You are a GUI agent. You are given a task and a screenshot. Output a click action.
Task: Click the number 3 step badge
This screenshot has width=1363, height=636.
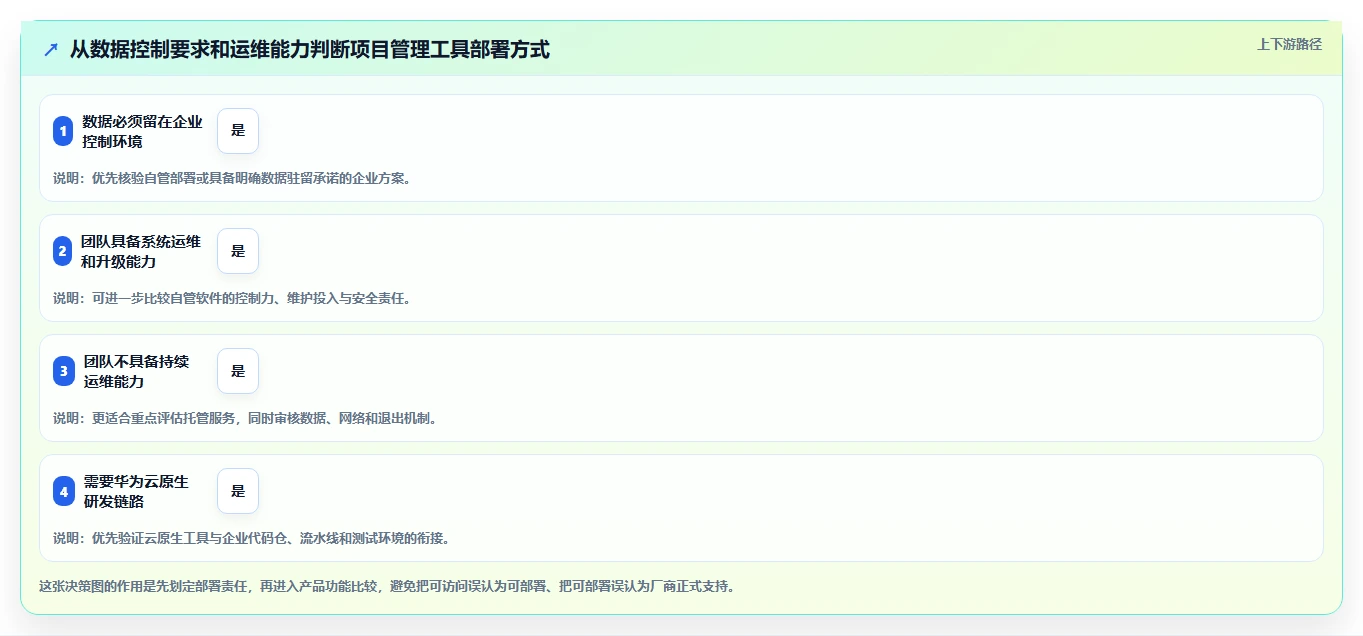63,371
